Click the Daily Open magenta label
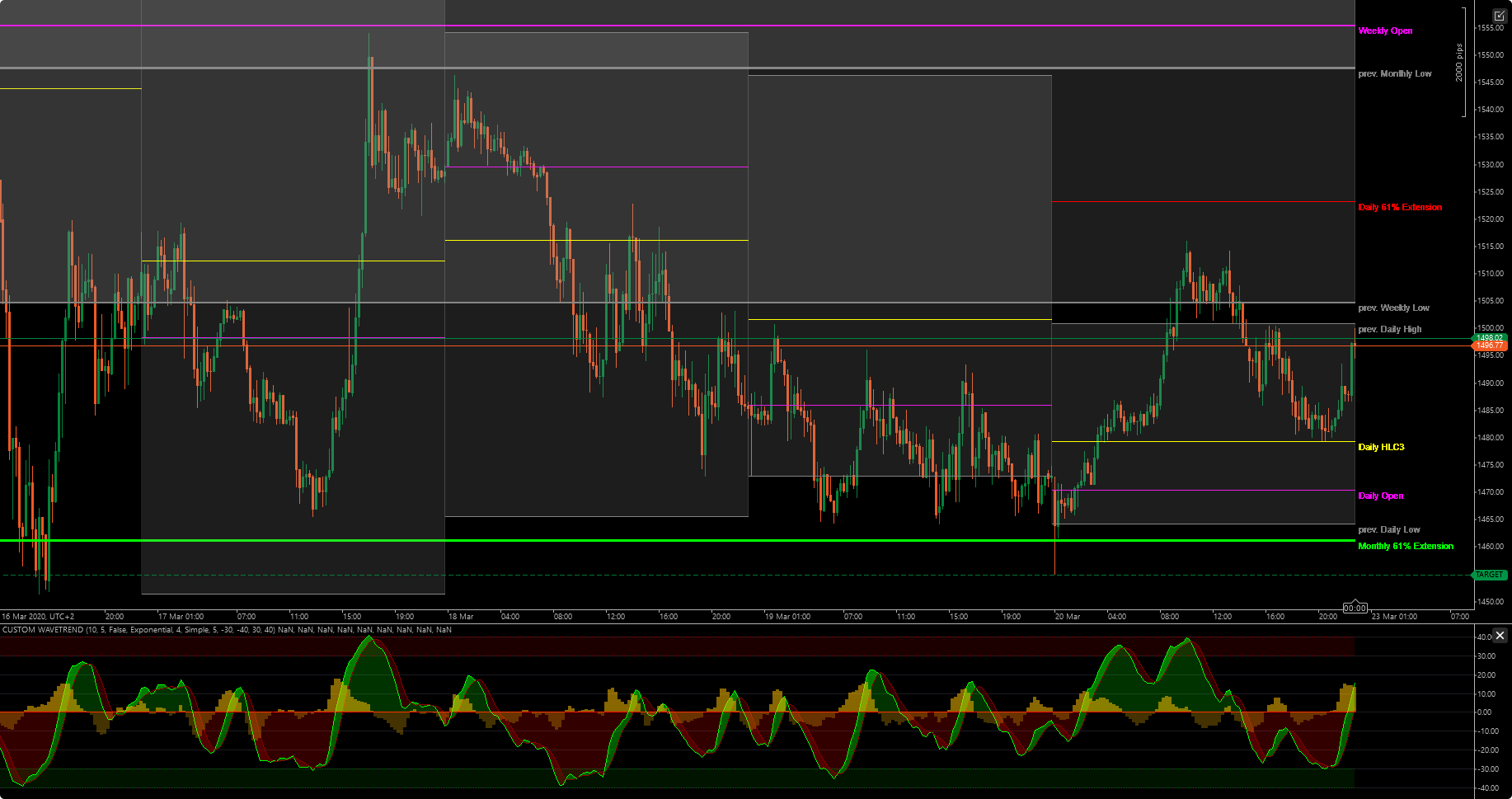 pos(1380,496)
